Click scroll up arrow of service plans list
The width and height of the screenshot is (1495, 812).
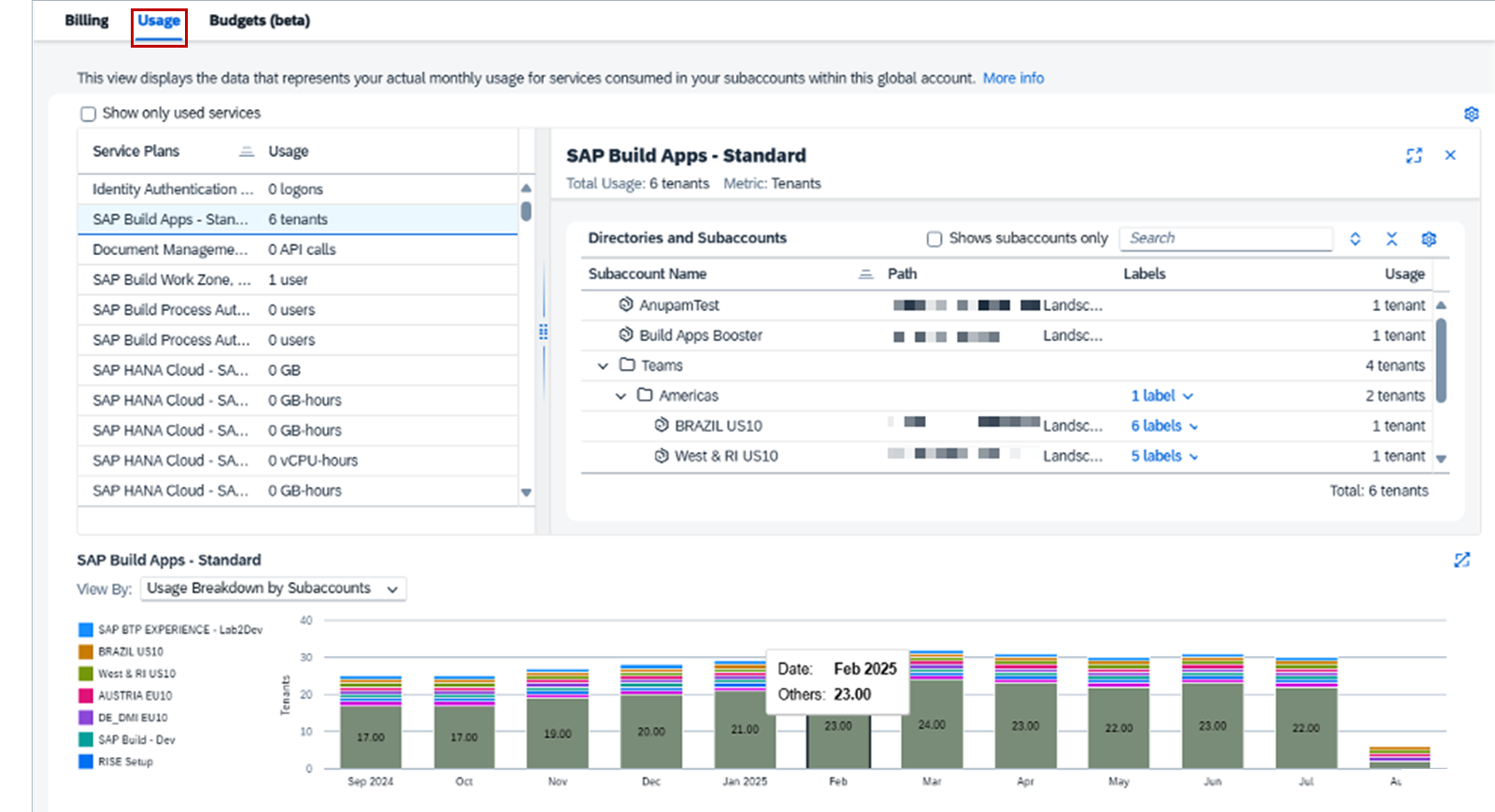[x=526, y=188]
